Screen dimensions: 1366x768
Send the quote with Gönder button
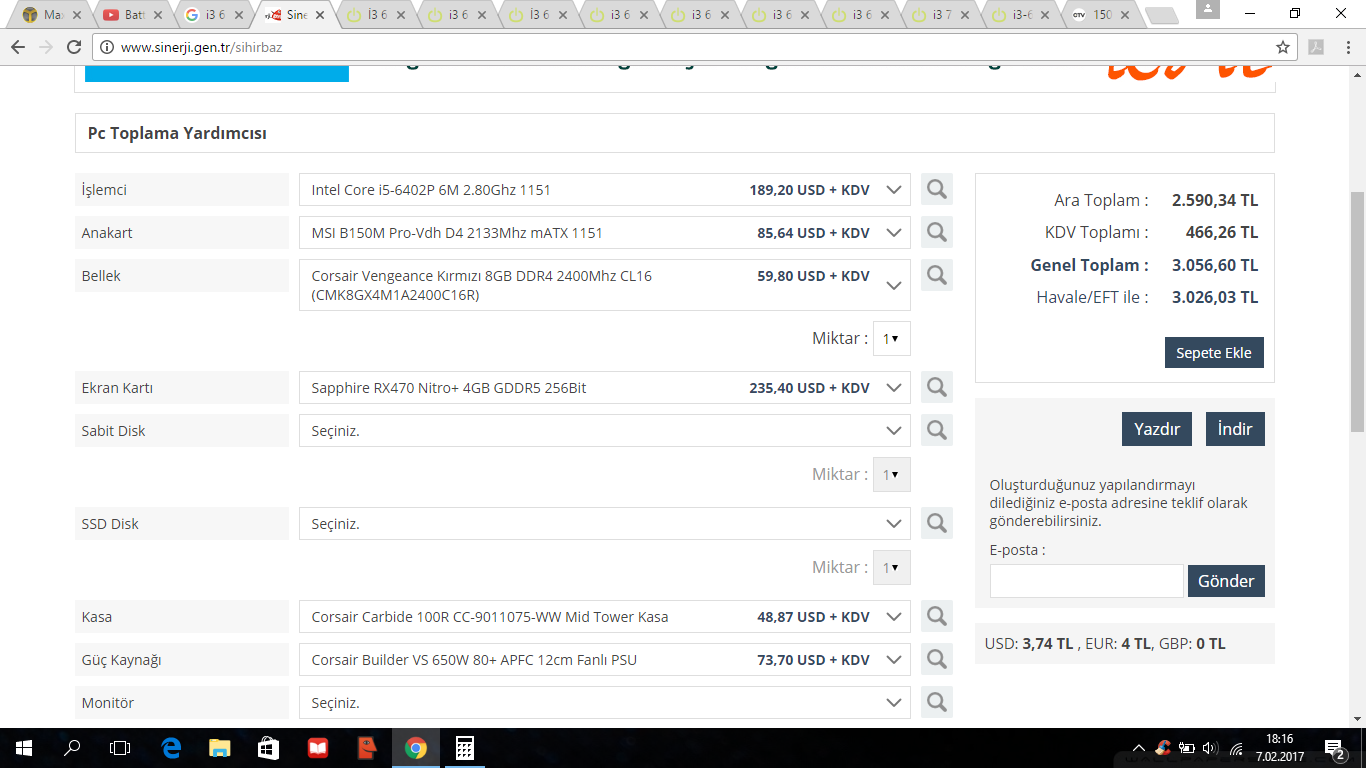[x=1226, y=581]
